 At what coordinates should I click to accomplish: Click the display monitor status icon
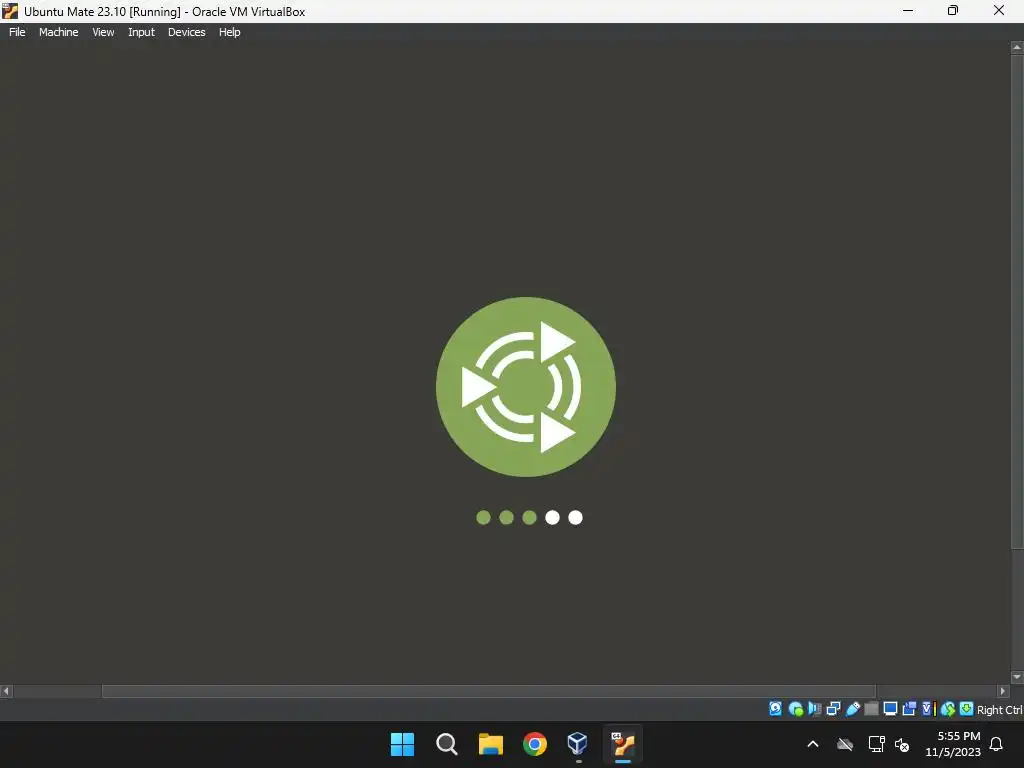tap(890, 709)
